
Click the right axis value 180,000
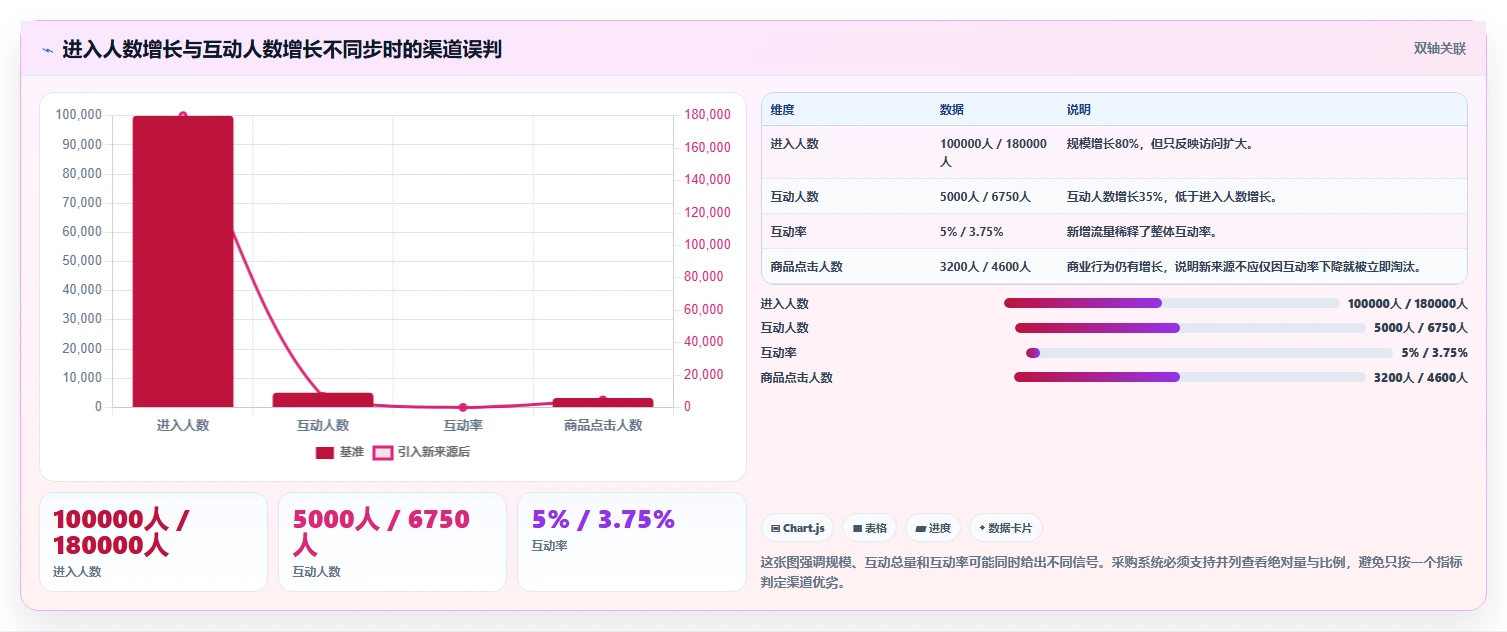[708, 116]
